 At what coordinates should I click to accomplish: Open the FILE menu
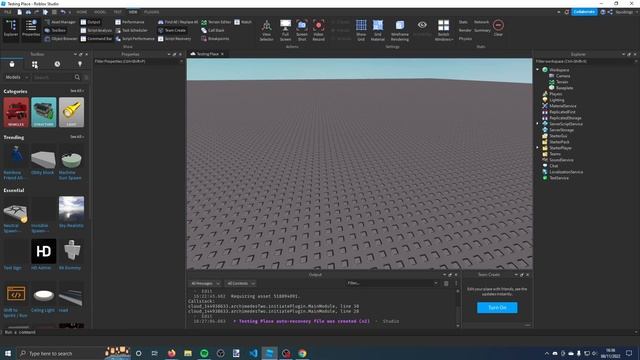[8, 12]
